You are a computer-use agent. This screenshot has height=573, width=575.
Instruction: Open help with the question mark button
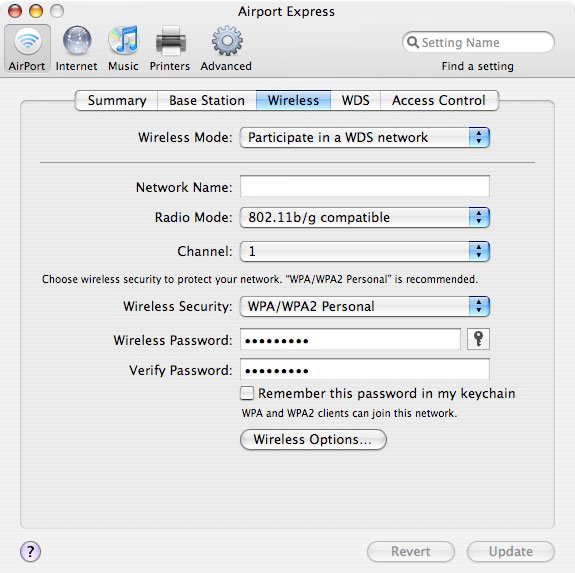[x=30, y=551]
